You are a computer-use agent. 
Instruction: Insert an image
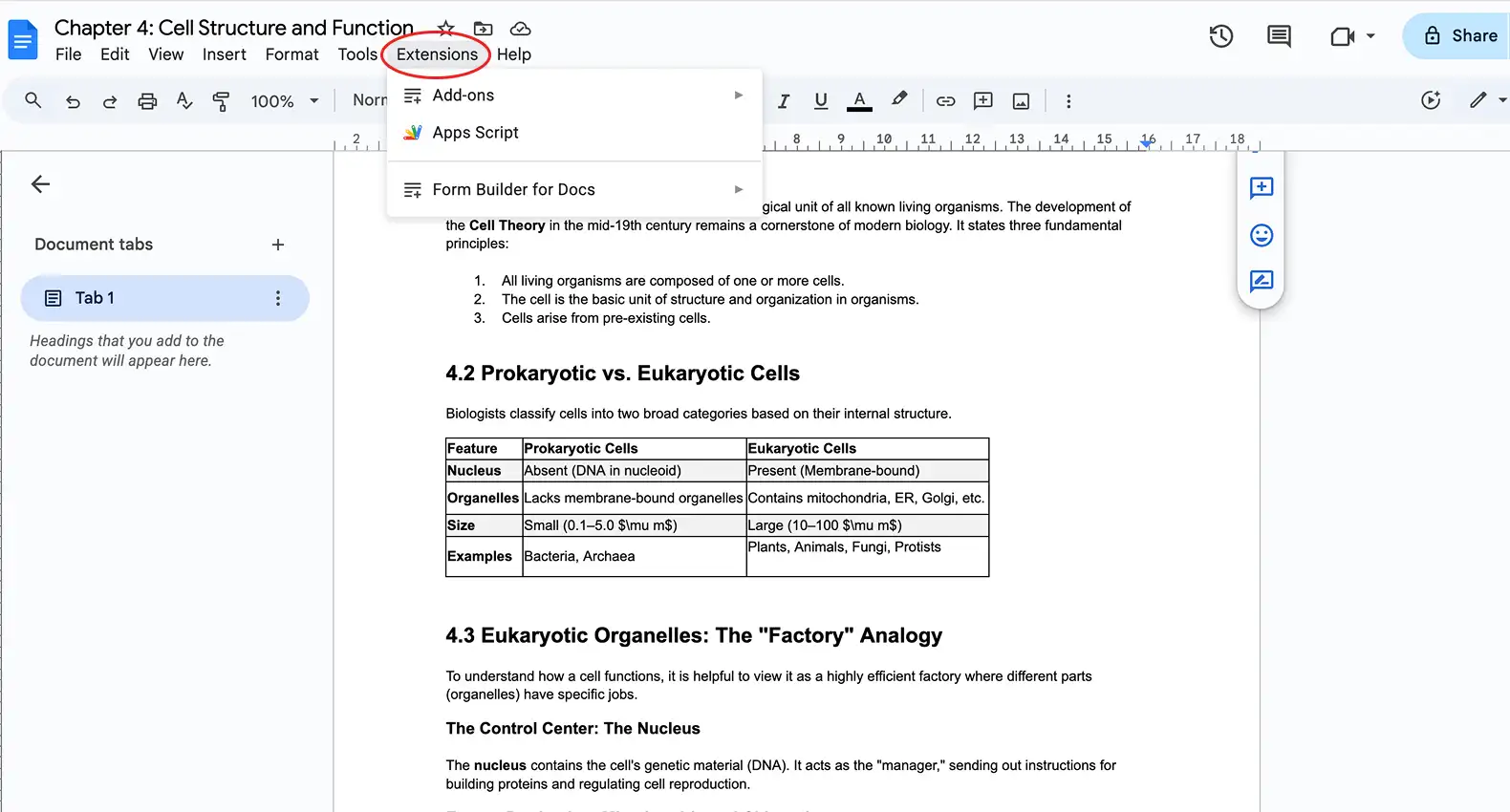point(1021,101)
